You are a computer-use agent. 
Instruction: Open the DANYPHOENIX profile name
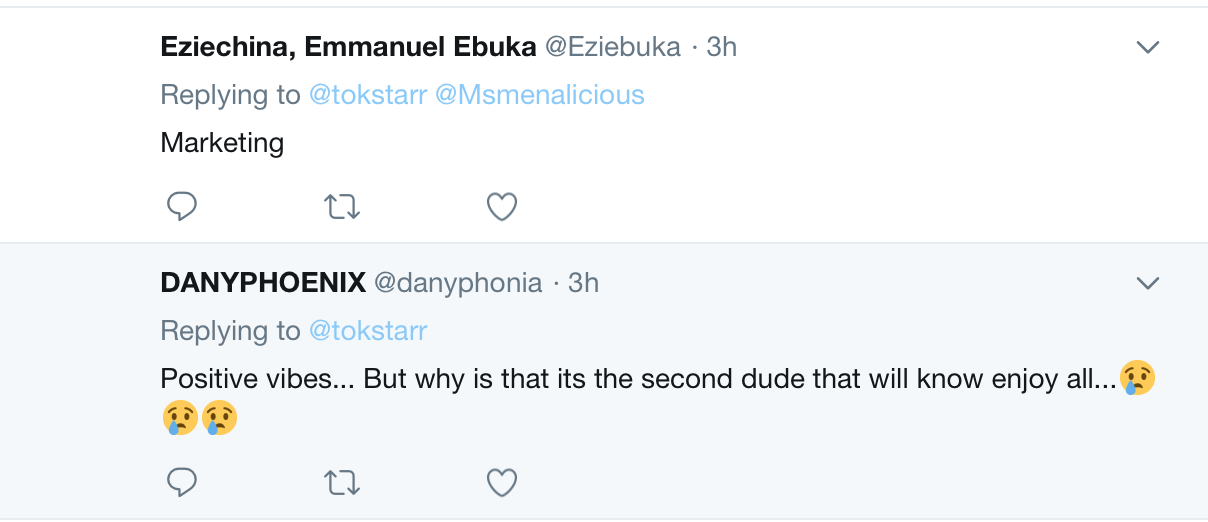point(263,283)
